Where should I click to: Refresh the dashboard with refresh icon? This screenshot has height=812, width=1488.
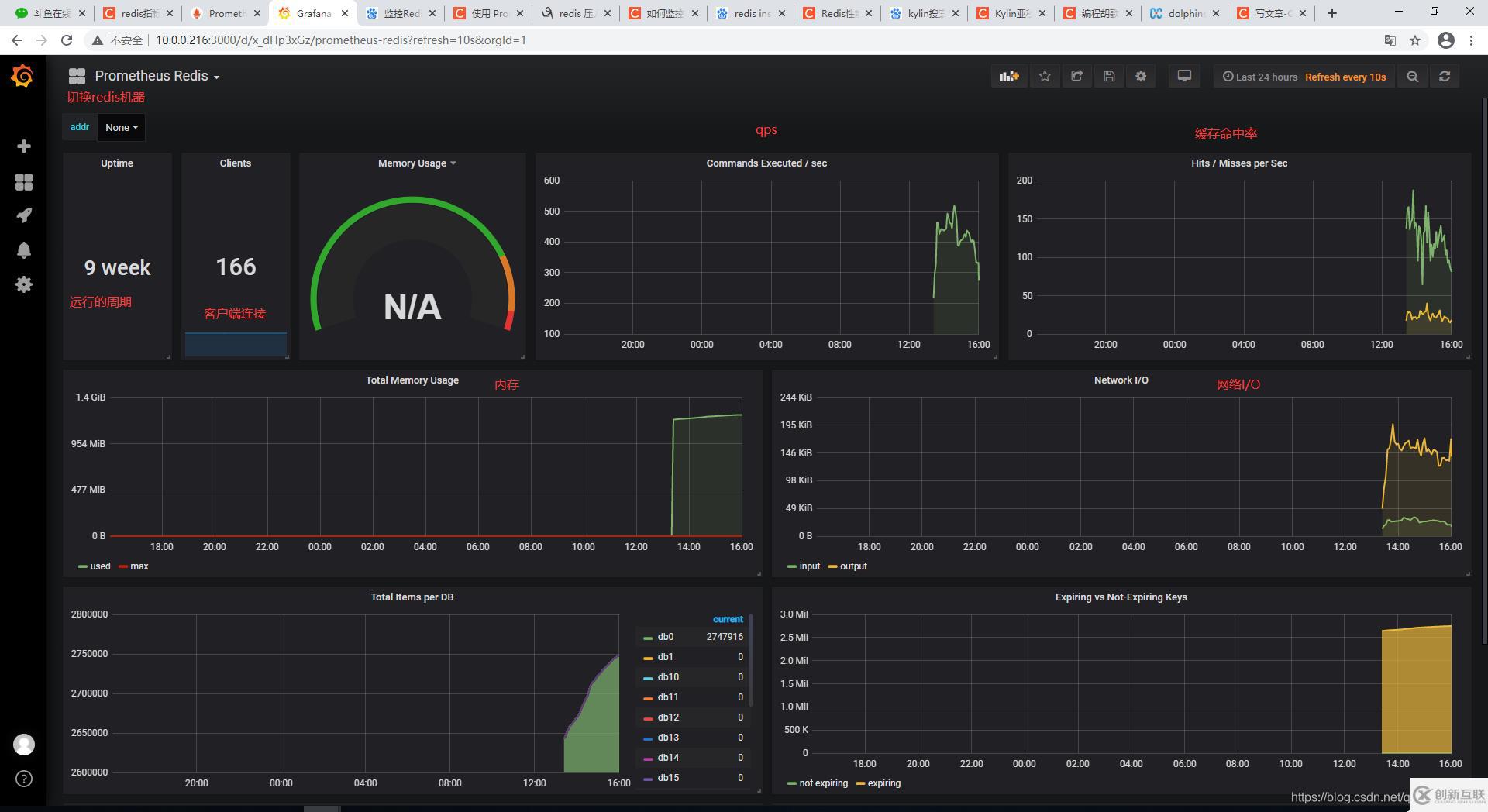pos(1445,76)
